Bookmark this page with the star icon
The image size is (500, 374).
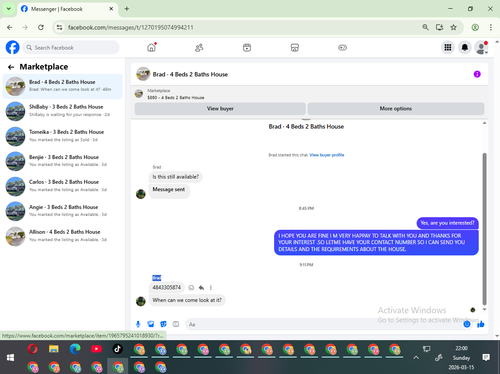point(453,27)
